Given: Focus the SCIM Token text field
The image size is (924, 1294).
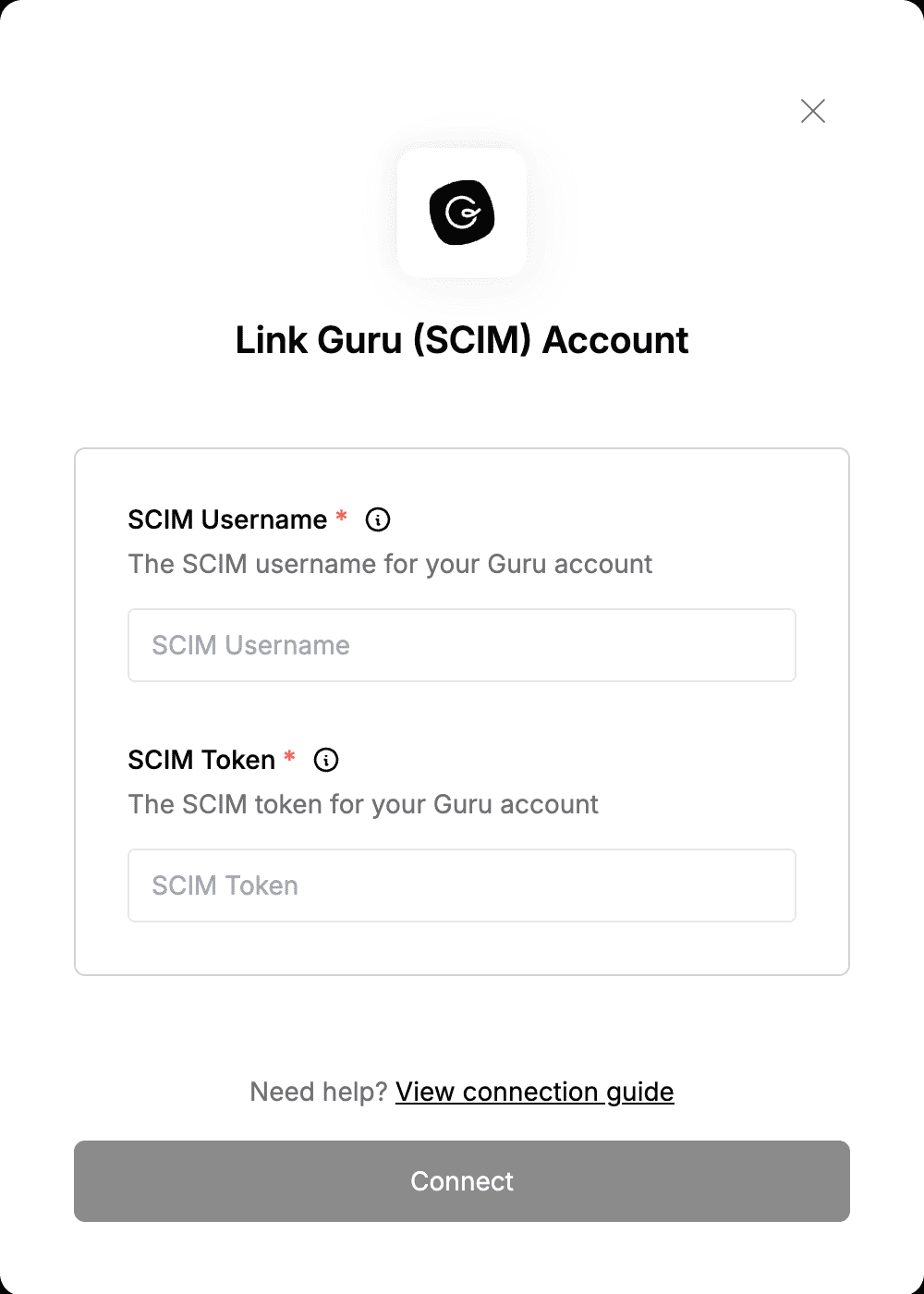Looking at the screenshot, I should (x=462, y=885).
